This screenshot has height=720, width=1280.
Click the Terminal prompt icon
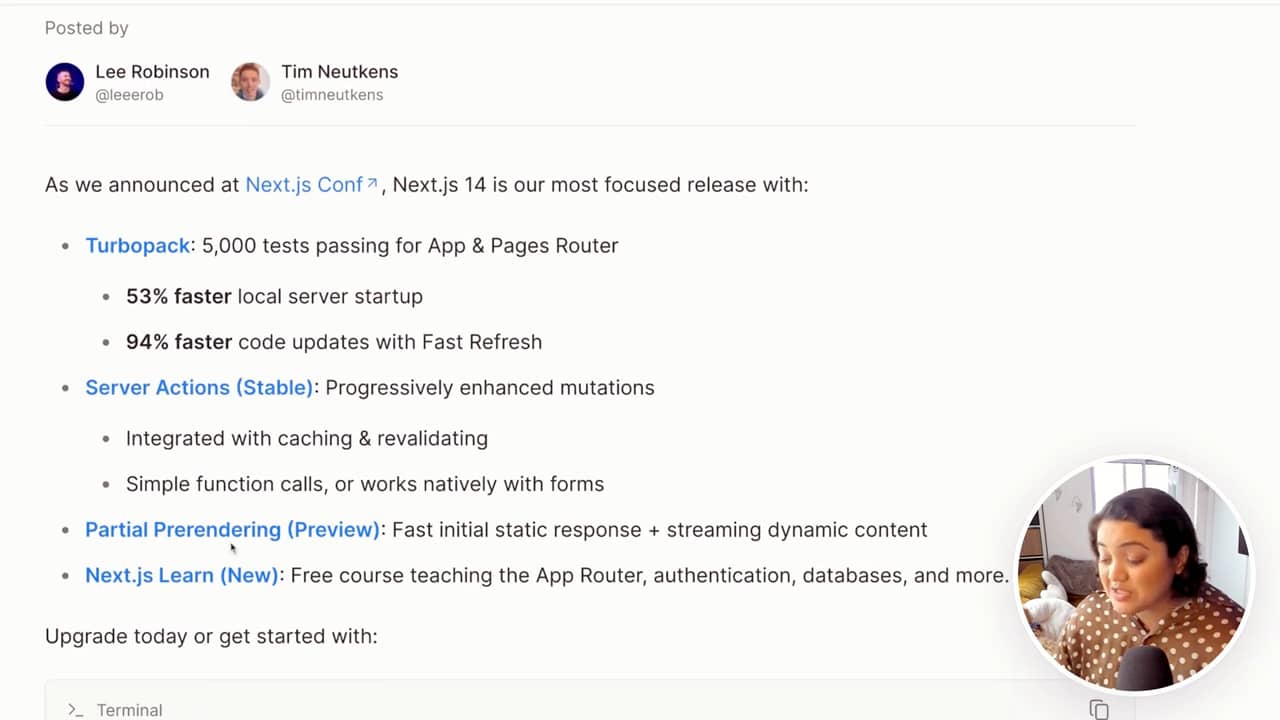75,710
